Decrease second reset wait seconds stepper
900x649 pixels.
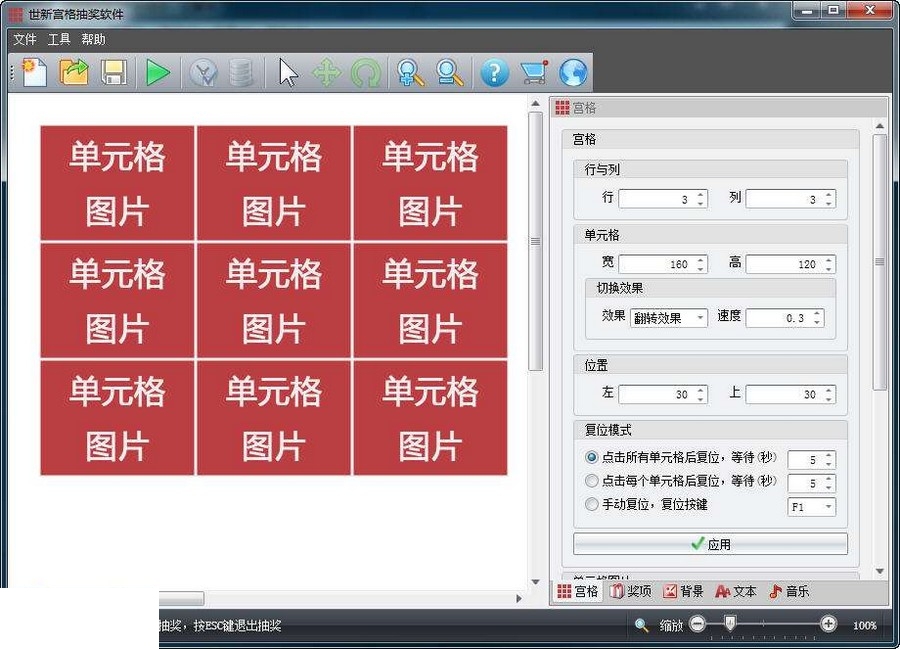click(x=829, y=487)
